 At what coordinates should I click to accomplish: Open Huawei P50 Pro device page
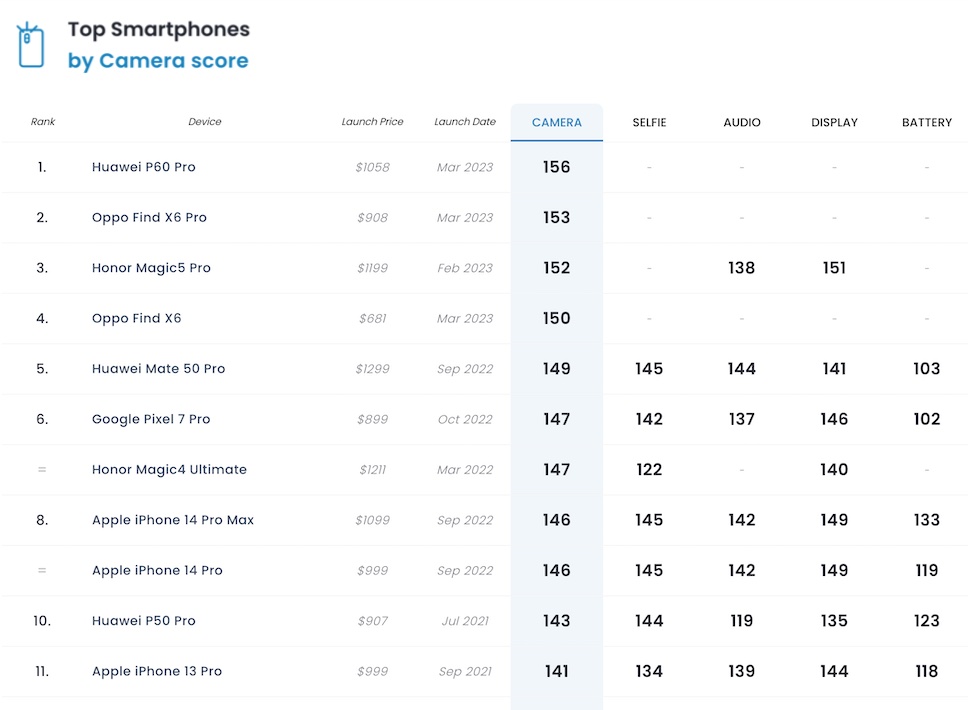tap(144, 621)
